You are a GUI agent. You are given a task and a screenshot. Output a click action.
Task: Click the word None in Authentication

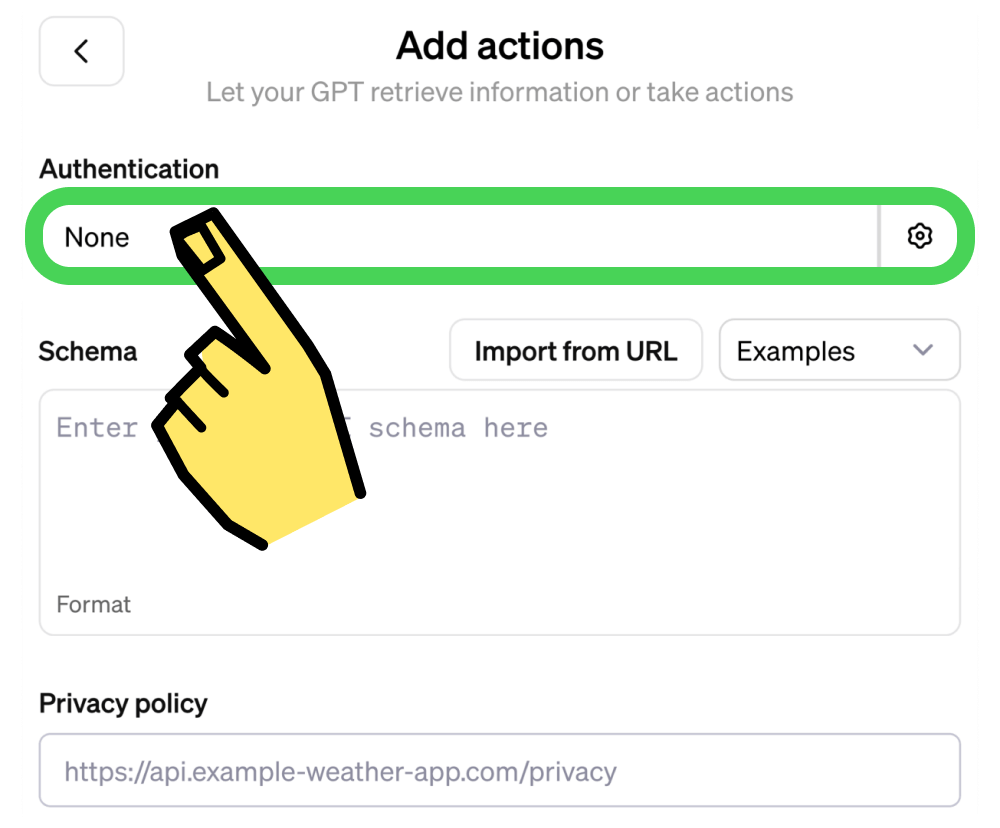97,237
